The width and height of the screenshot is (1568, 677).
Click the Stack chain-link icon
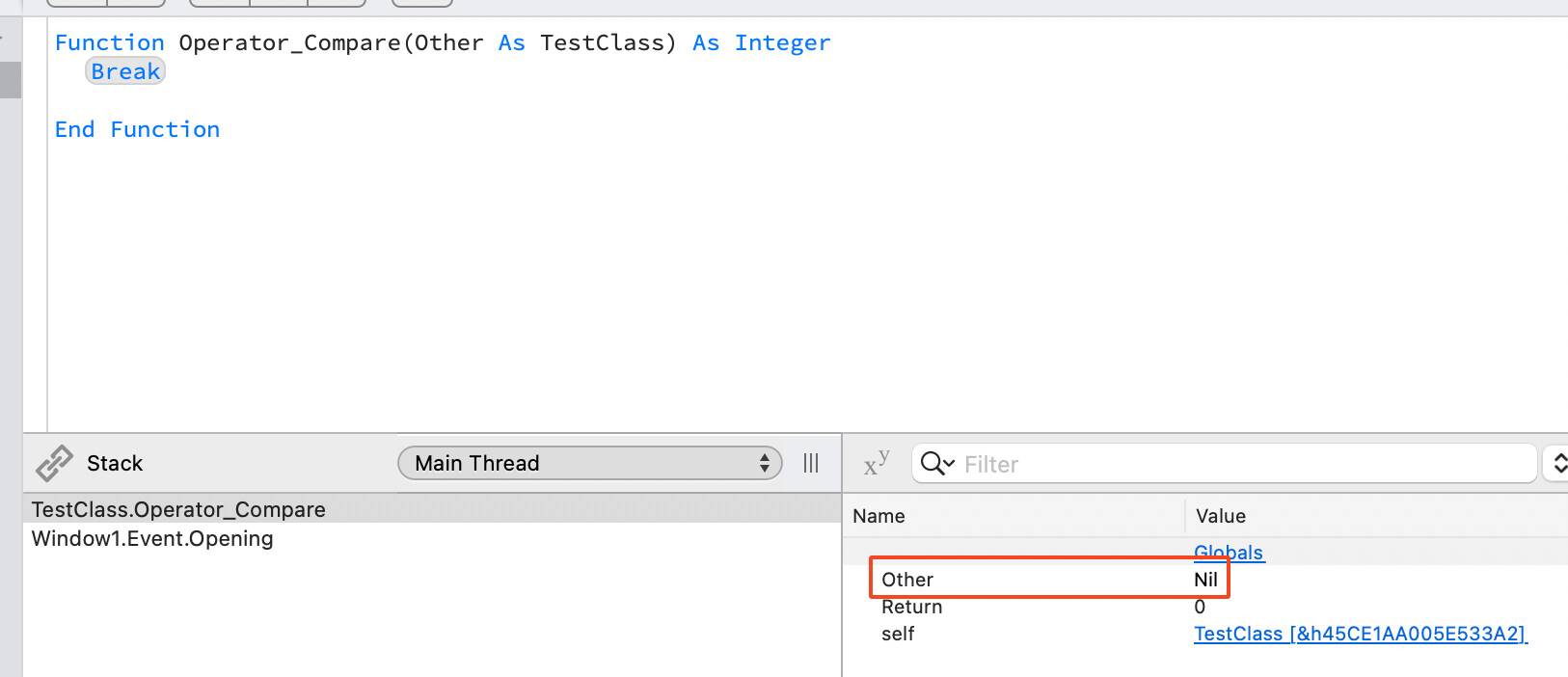coord(54,463)
